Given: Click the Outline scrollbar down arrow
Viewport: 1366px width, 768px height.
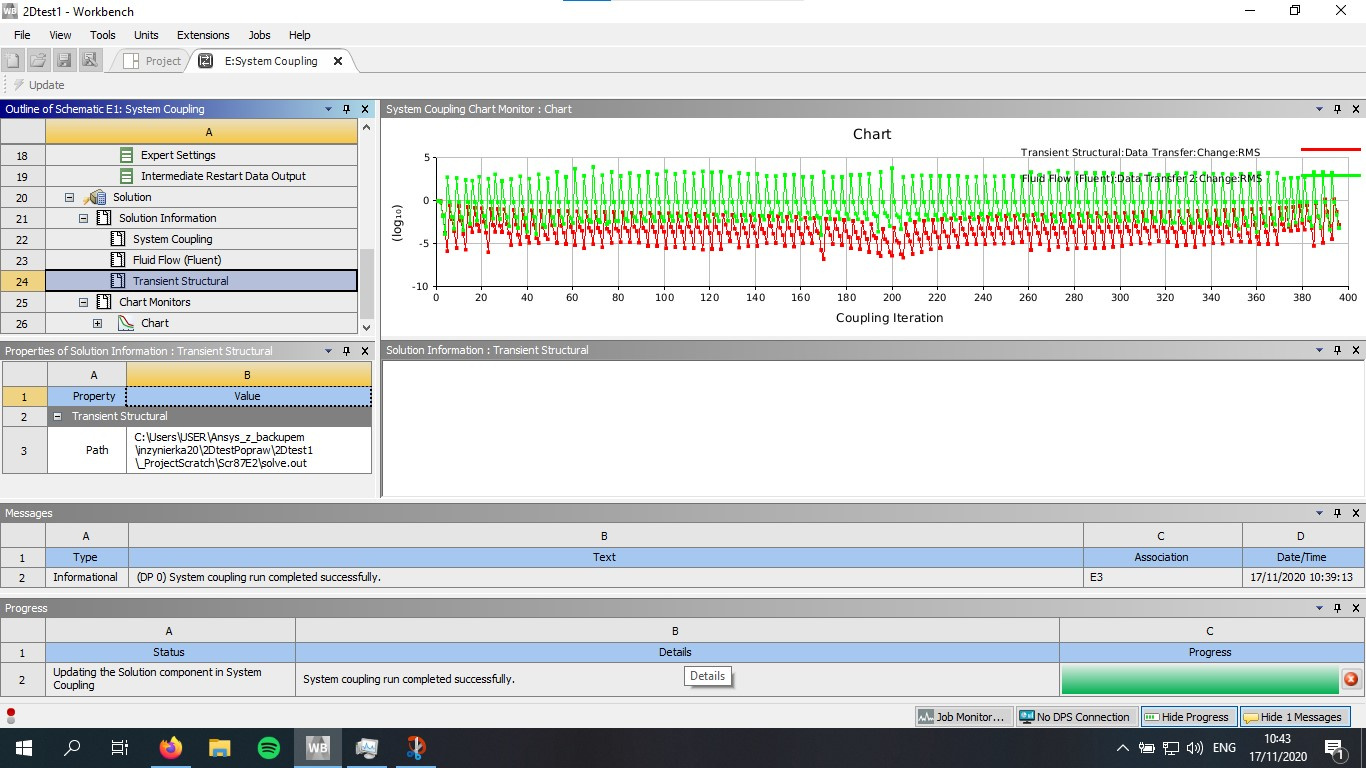Looking at the screenshot, I should click(365, 327).
